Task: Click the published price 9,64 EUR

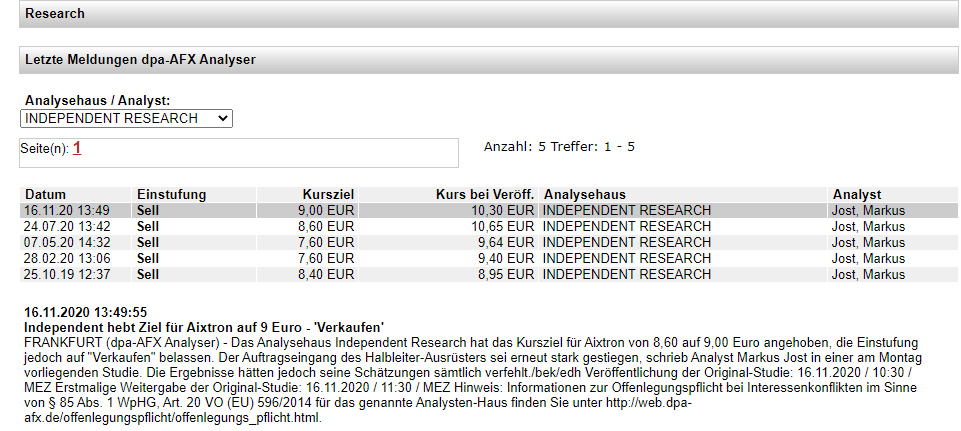Action: [x=506, y=242]
